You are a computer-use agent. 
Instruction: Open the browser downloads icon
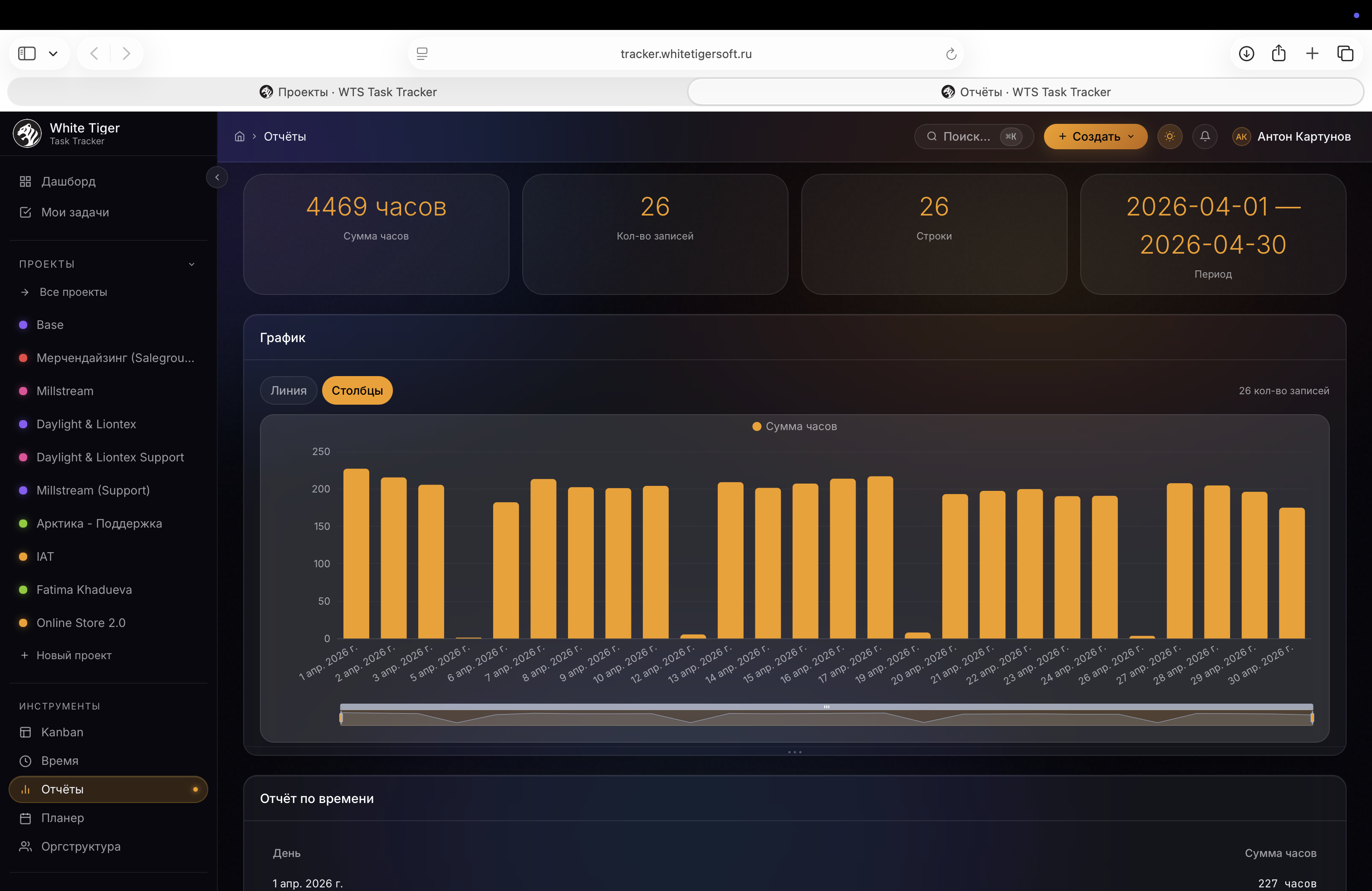pyautogui.click(x=1246, y=54)
